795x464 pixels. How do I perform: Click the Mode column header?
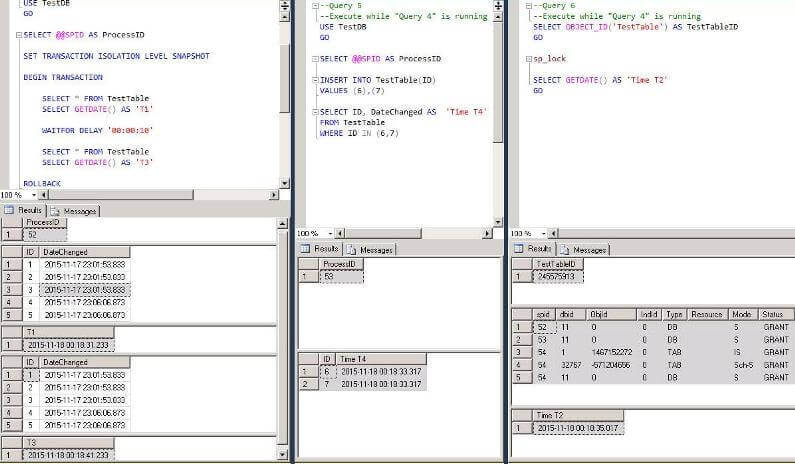pos(743,314)
